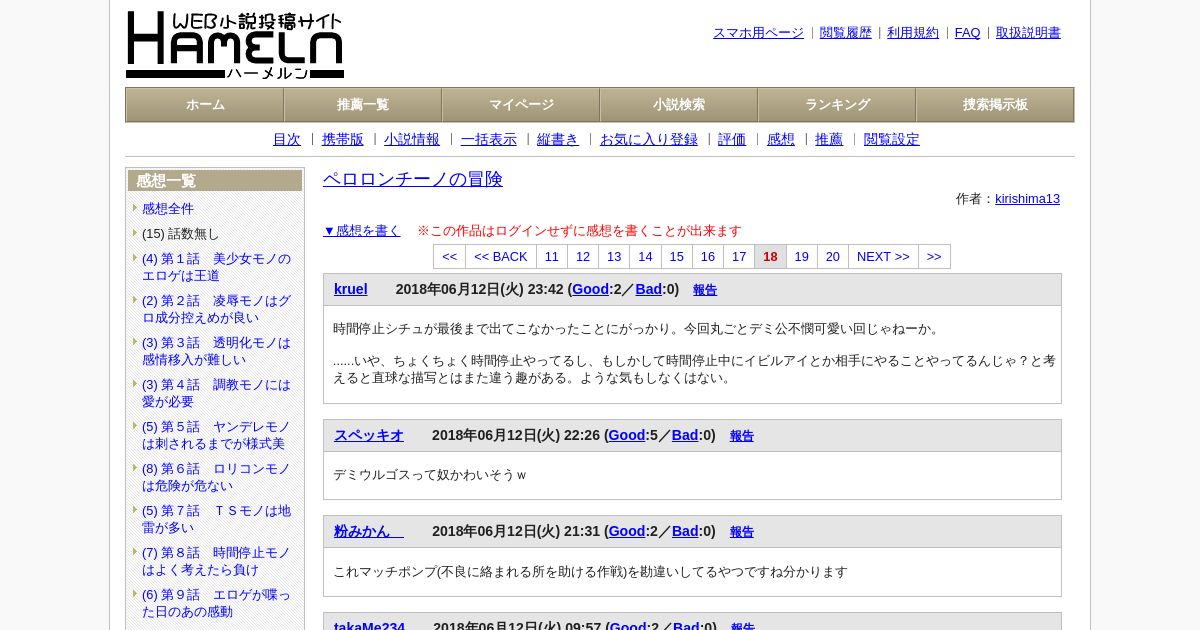1200x630 pixels.
Task: Open the 感想 link in submenu
Action: tap(781, 140)
